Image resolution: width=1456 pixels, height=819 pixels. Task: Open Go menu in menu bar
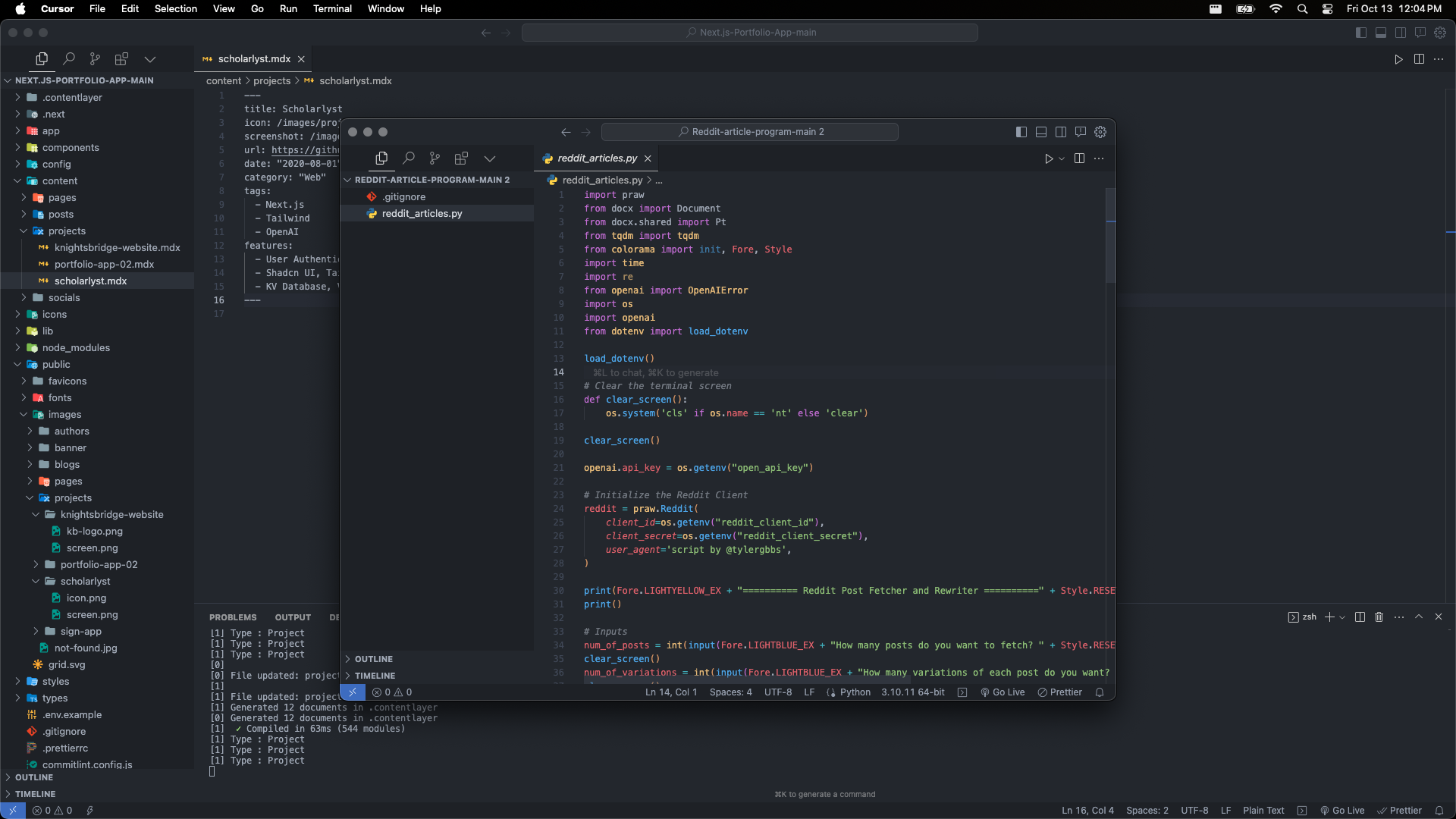coord(257,9)
